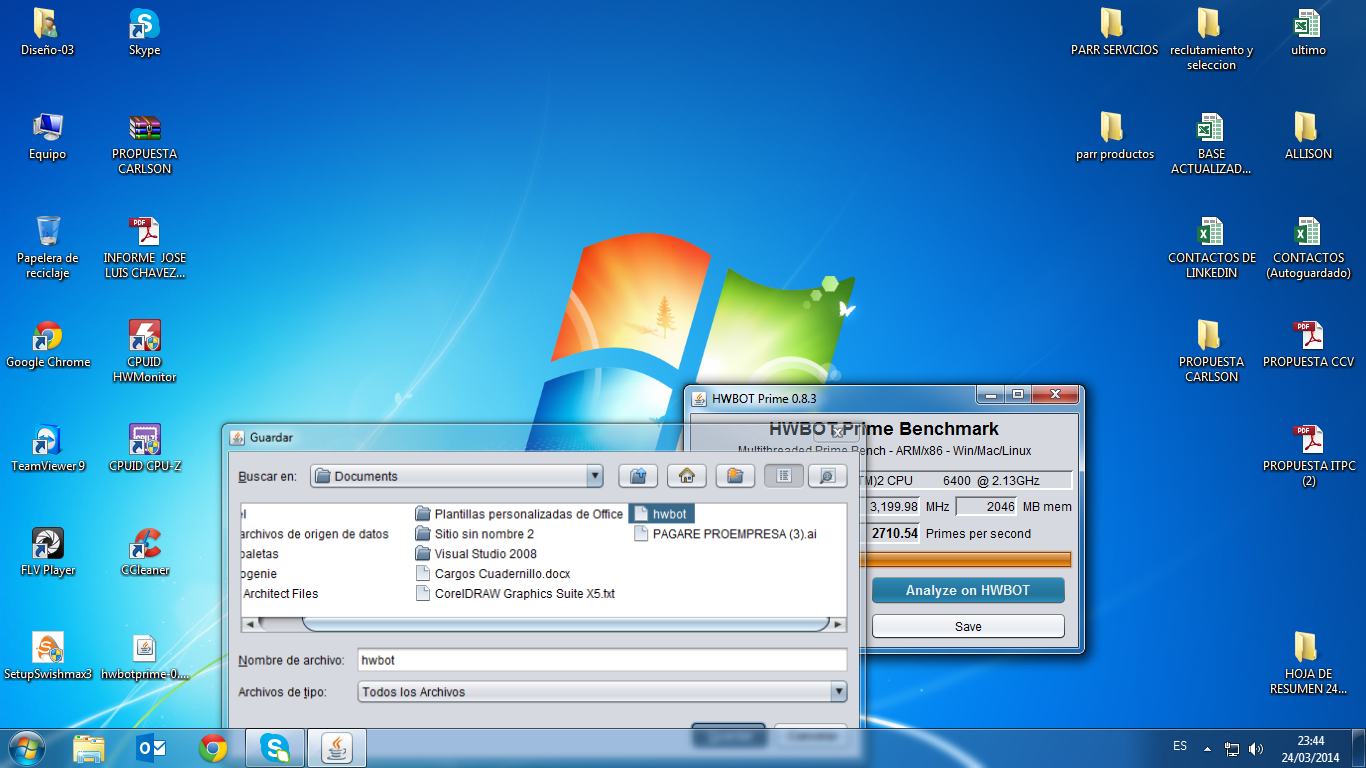
Task: Open the FLV Player desktop shortcut
Action: click(x=47, y=552)
